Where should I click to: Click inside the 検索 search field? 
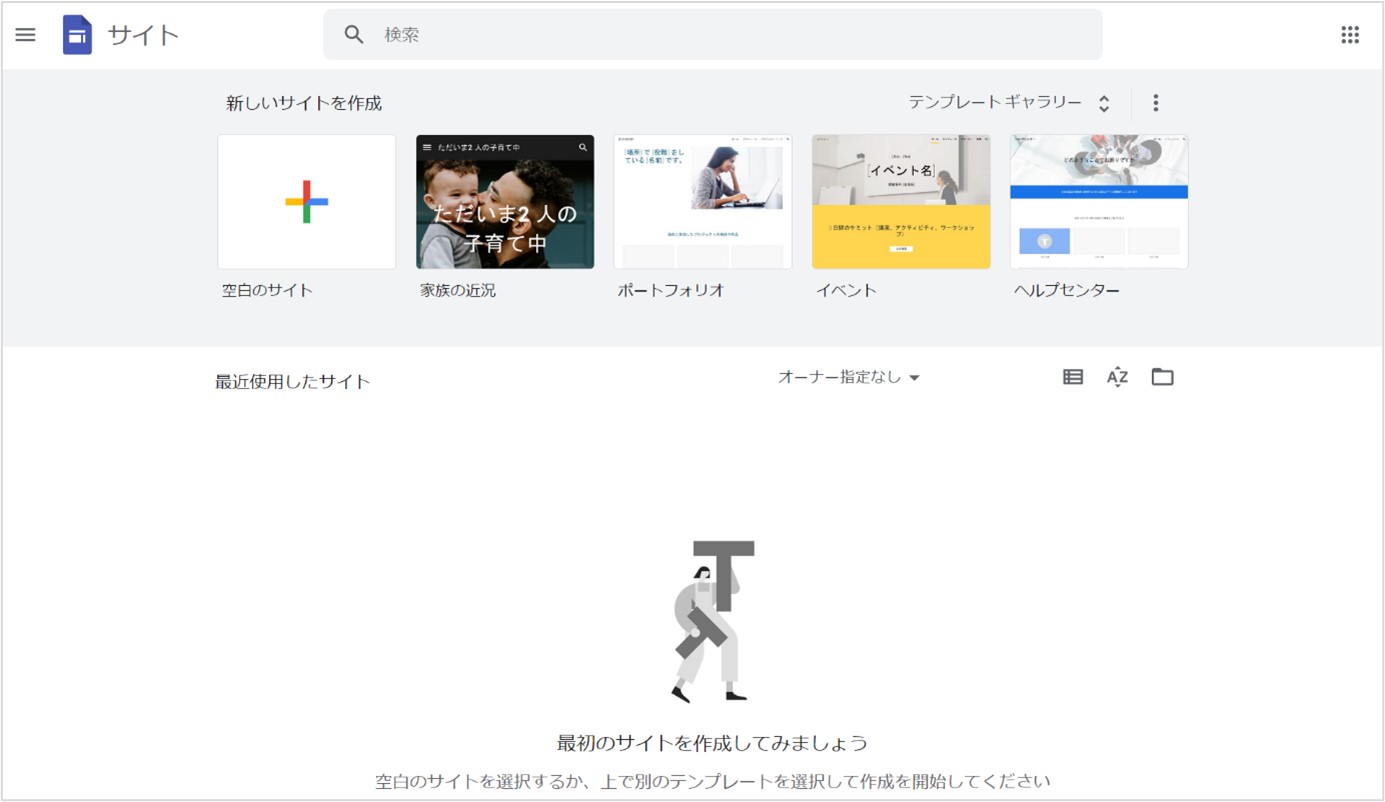[730, 35]
